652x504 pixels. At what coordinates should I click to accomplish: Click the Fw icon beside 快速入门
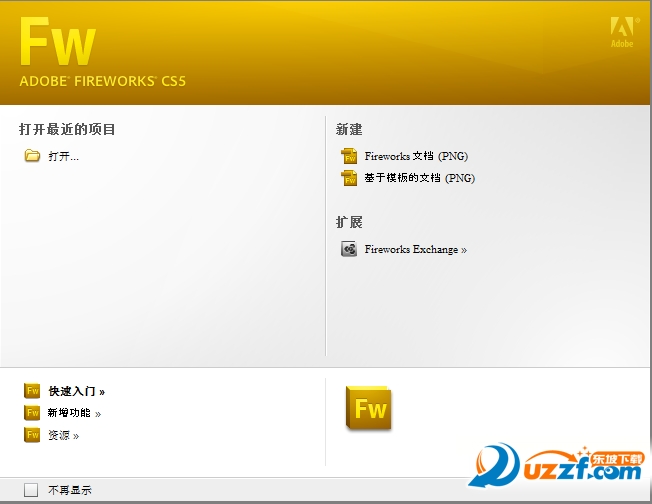tap(32, 390)
